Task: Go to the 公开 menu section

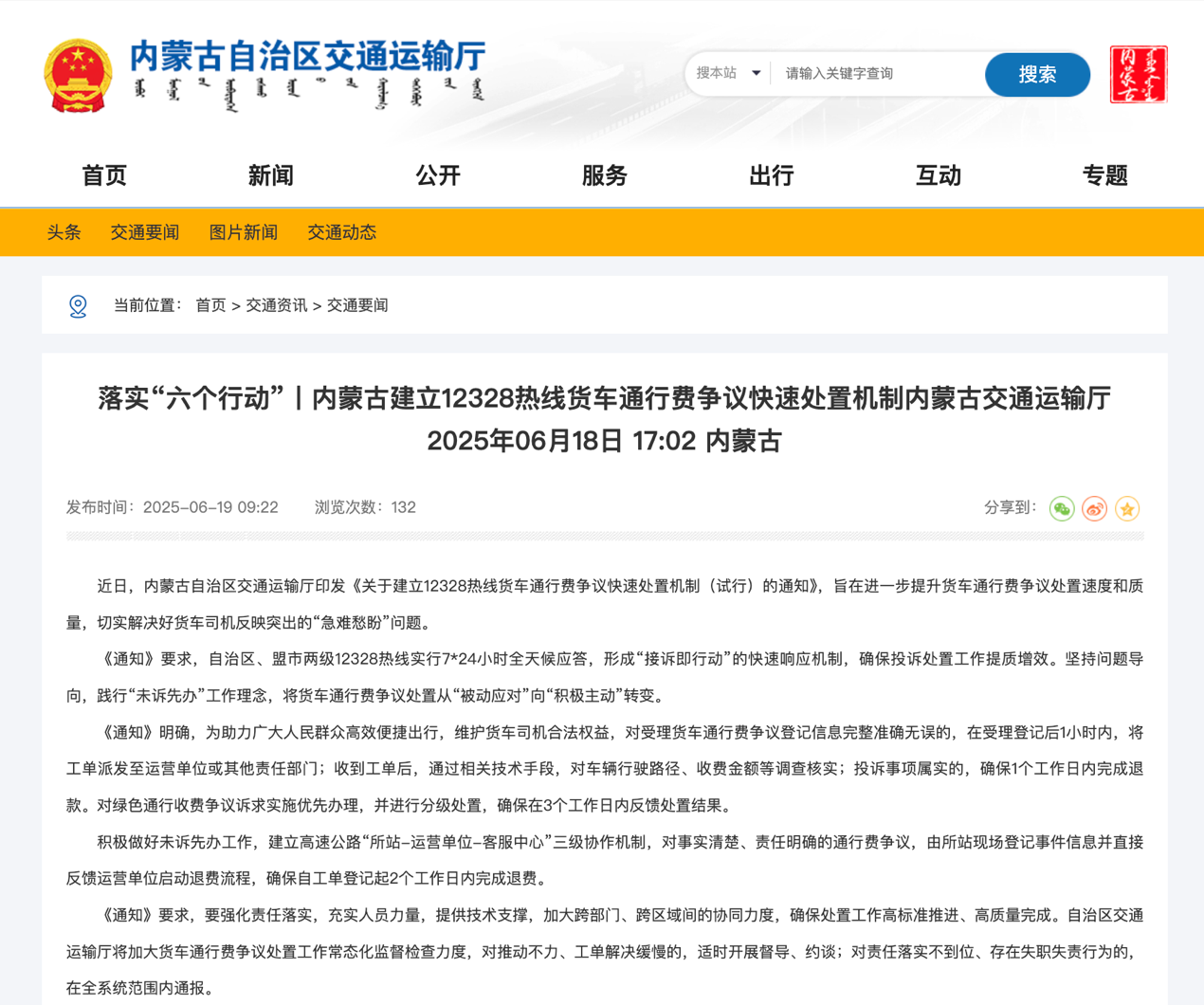Action: point(438,175)
